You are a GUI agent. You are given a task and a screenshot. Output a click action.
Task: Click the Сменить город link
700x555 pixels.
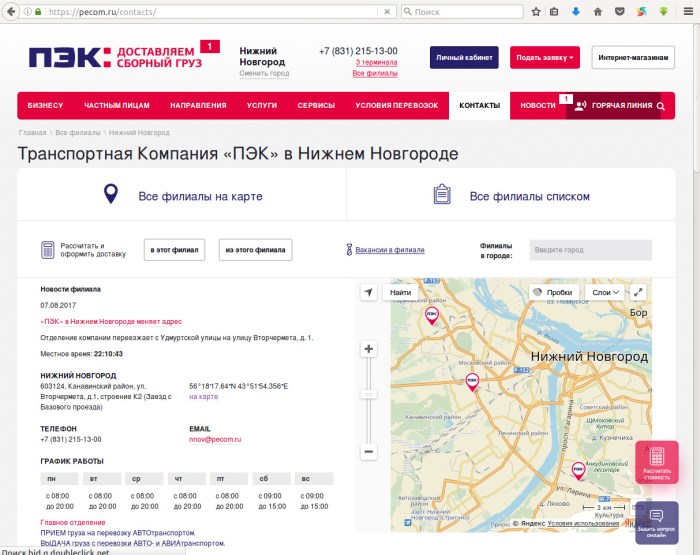(x=264, y=73)
